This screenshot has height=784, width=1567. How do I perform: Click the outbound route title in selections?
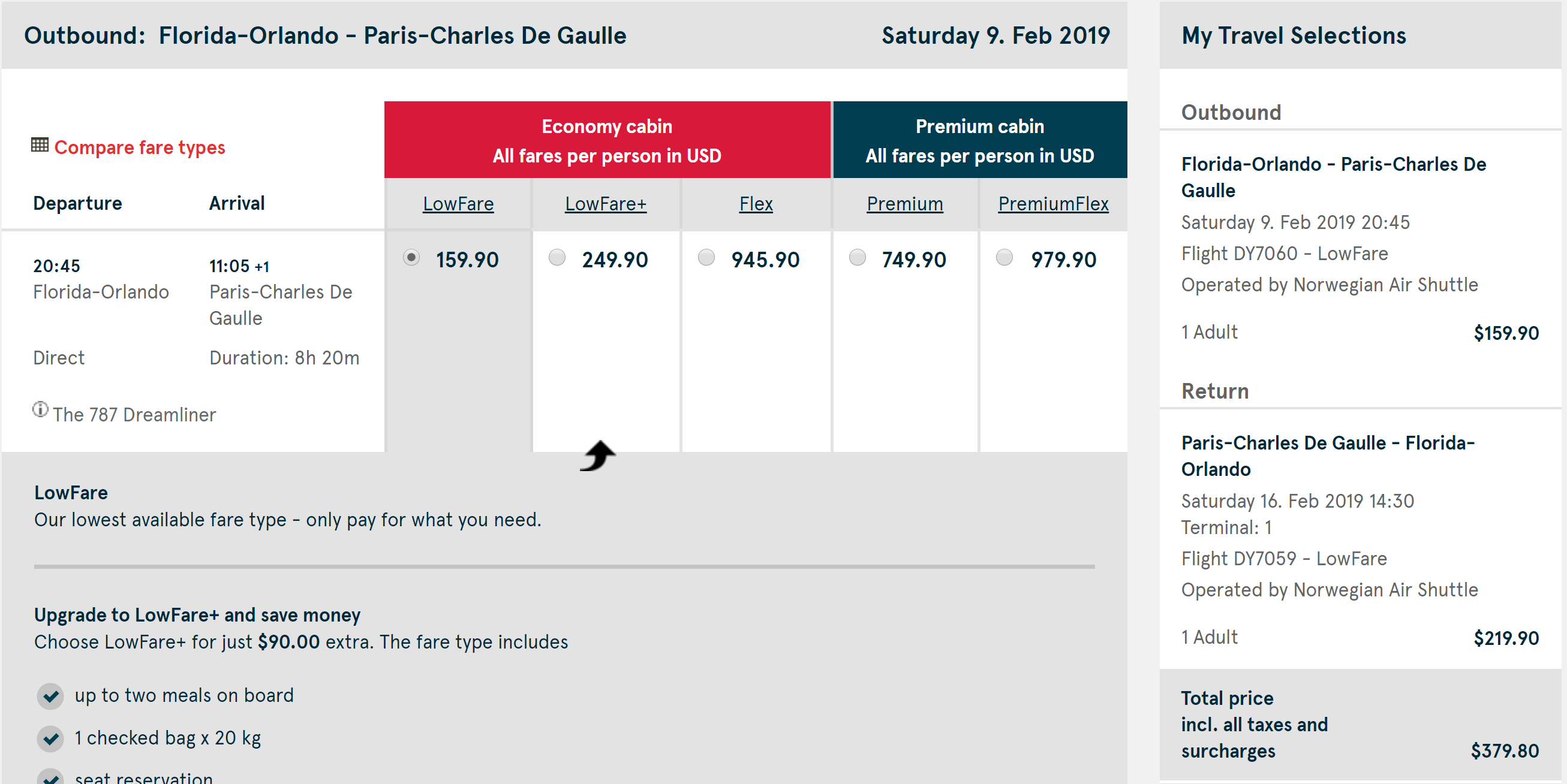1333,177
